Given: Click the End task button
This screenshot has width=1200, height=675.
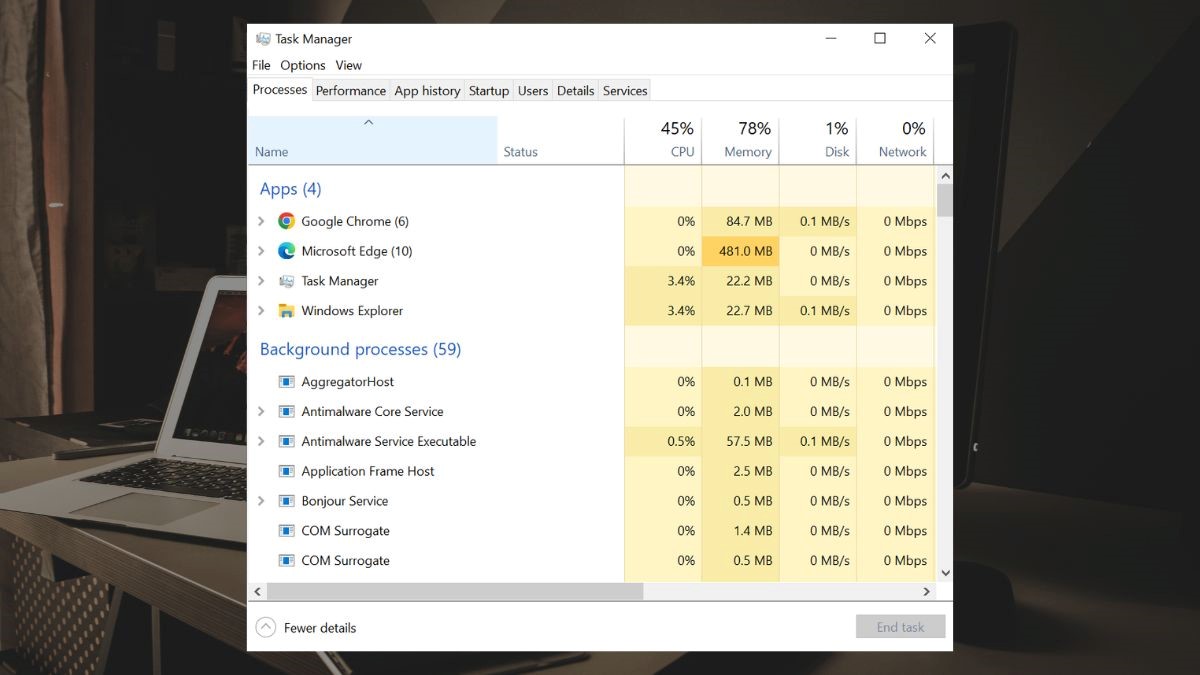Looking at the screenshot, I should (900, 627).
